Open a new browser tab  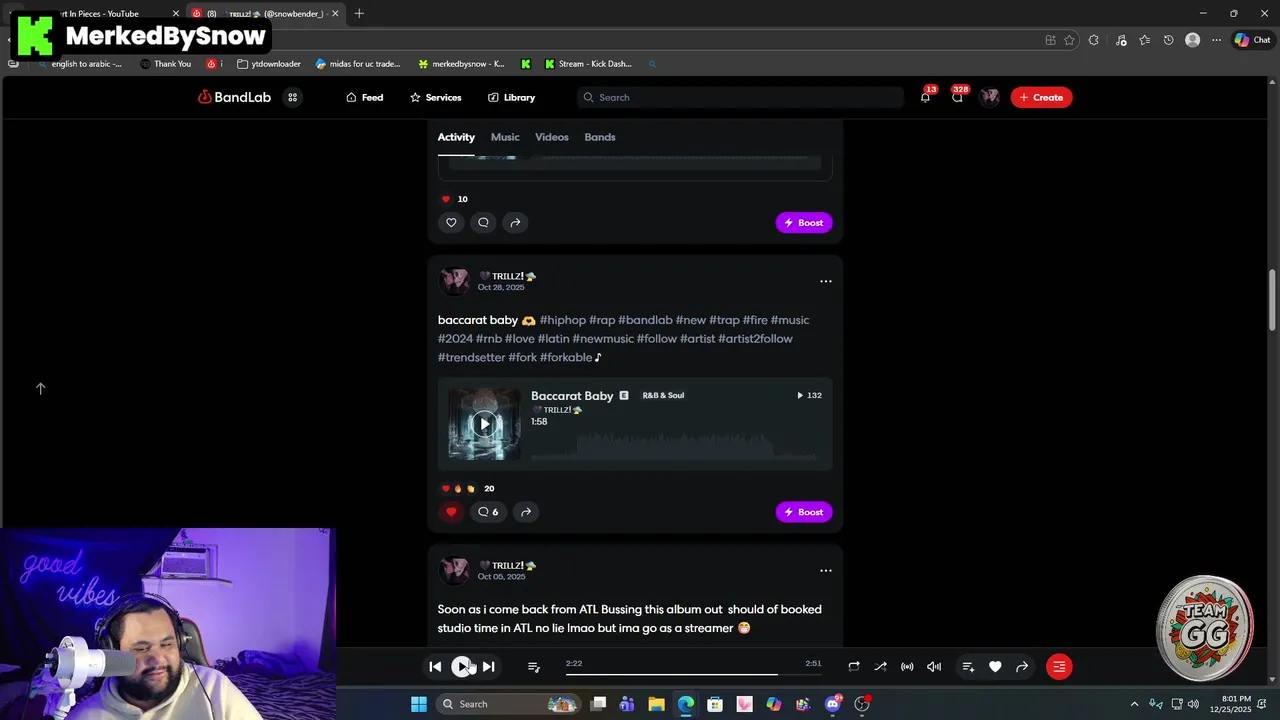pos(359,13)
